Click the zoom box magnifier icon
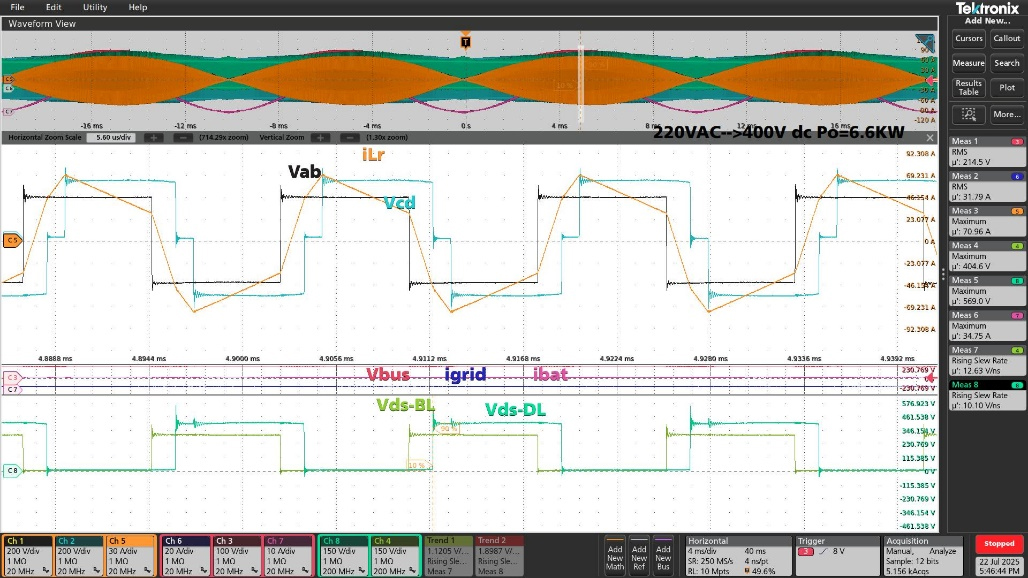 (968, 114)
